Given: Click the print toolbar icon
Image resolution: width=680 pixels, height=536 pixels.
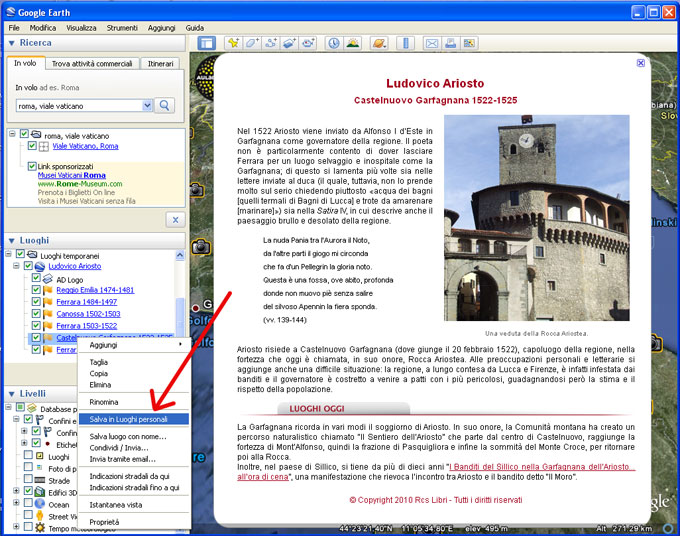Looking at the screenshot, I should point(450,43).
